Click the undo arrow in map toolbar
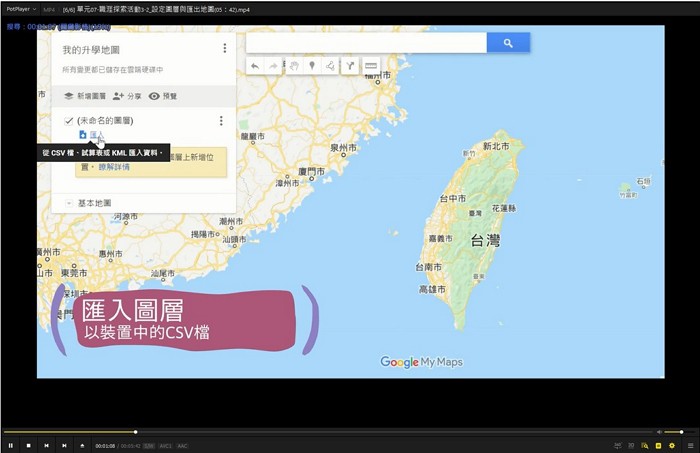This screenshot has height=453, width=700. 254,66
